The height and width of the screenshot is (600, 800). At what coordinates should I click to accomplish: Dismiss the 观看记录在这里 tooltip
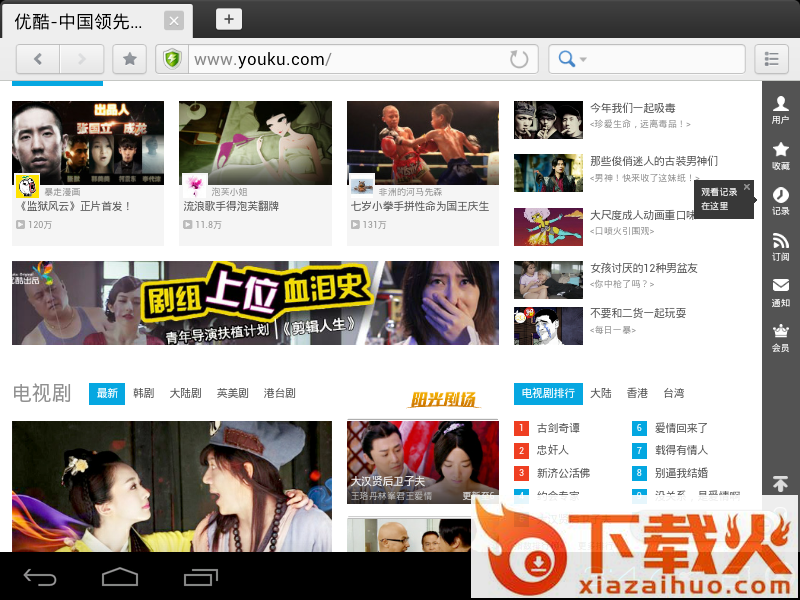747,187
